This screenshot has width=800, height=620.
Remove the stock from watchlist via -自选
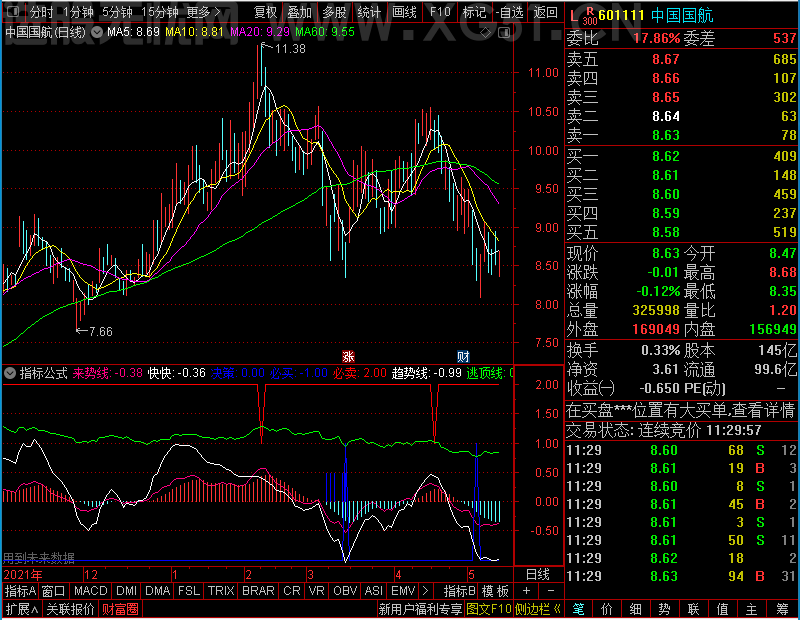coord(510,12)
